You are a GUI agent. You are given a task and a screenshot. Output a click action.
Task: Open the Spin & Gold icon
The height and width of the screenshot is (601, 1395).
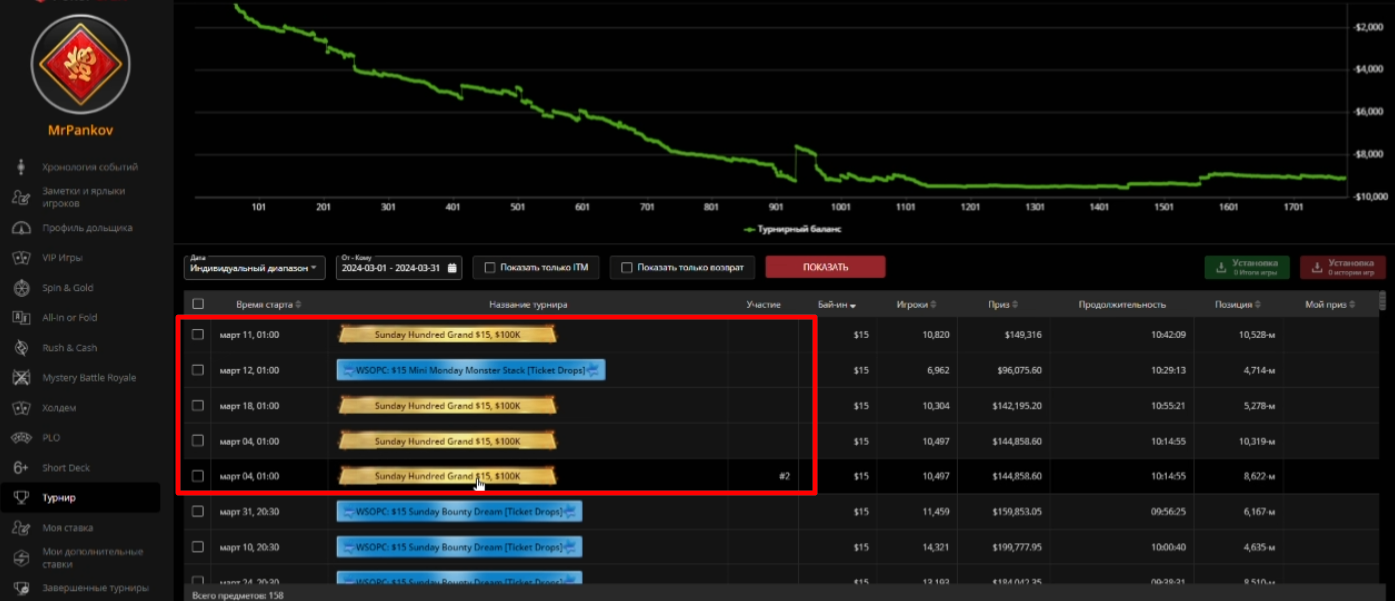point(21,287)
